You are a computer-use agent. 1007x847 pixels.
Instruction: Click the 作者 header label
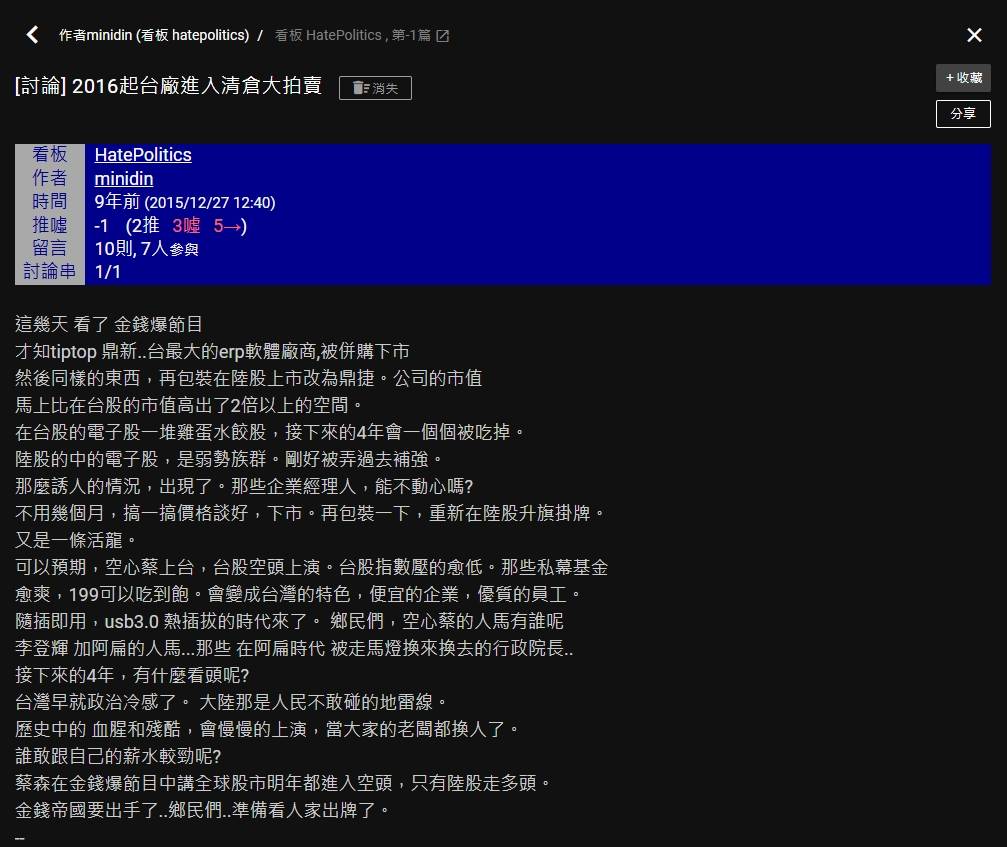pos(49,178)
